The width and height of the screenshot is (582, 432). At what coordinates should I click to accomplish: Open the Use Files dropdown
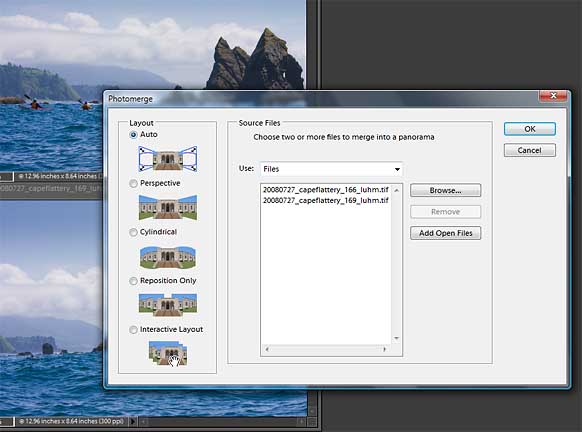[x=331, y=169]
